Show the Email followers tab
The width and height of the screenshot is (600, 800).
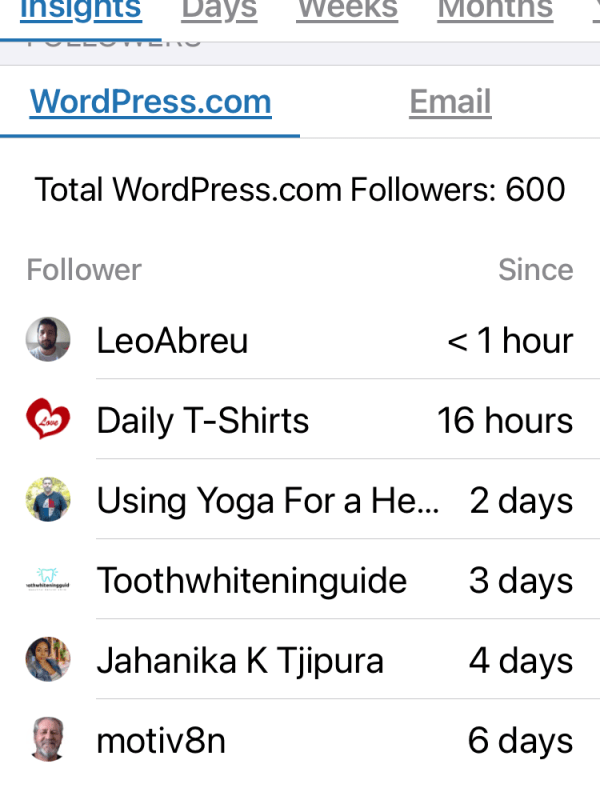coord(450,102)
